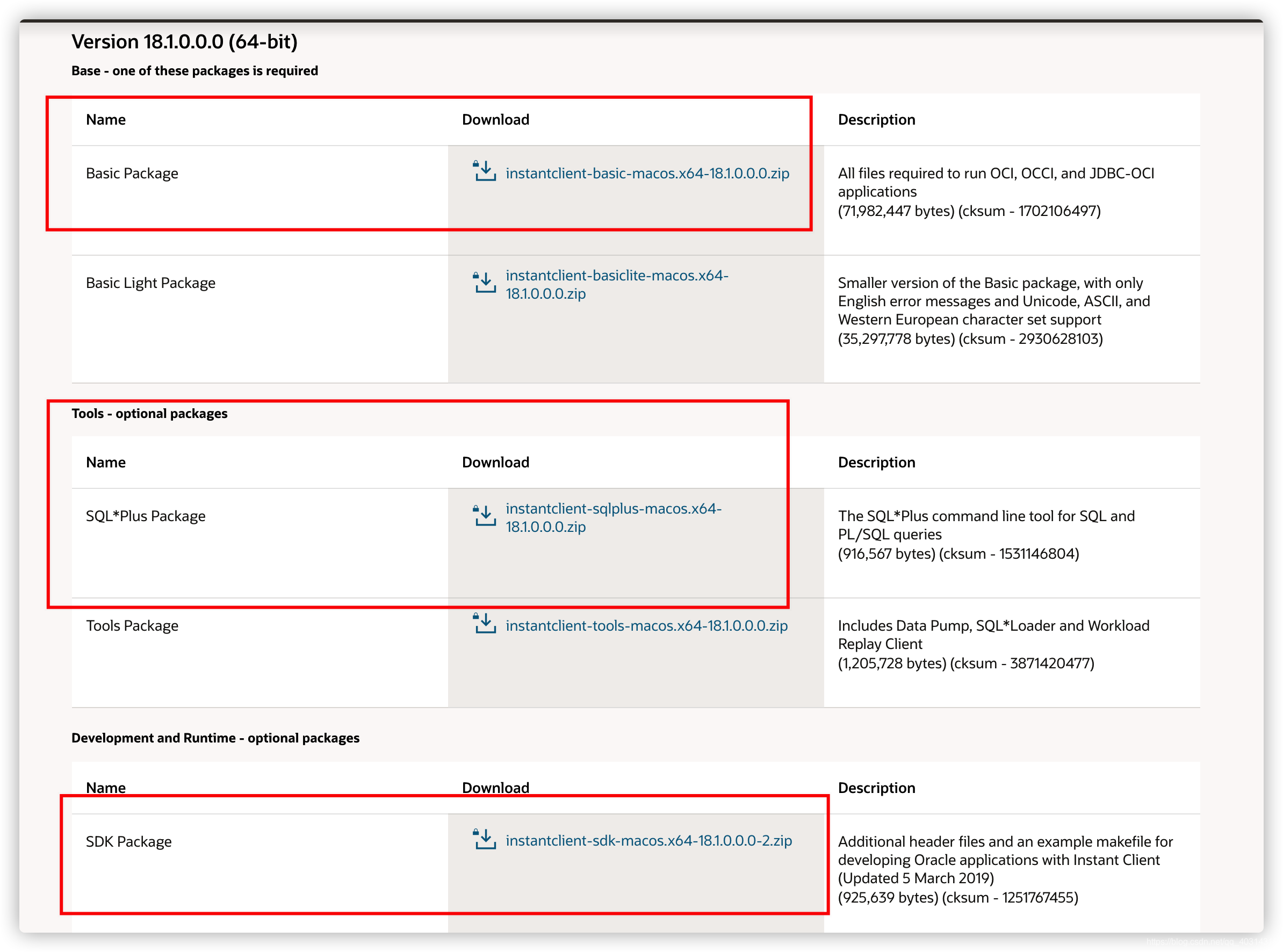Click the 'Version 18.1.0.0.0 (64-bit)' heading
The width and height of the screenshot is (1283, 952).
184,41
